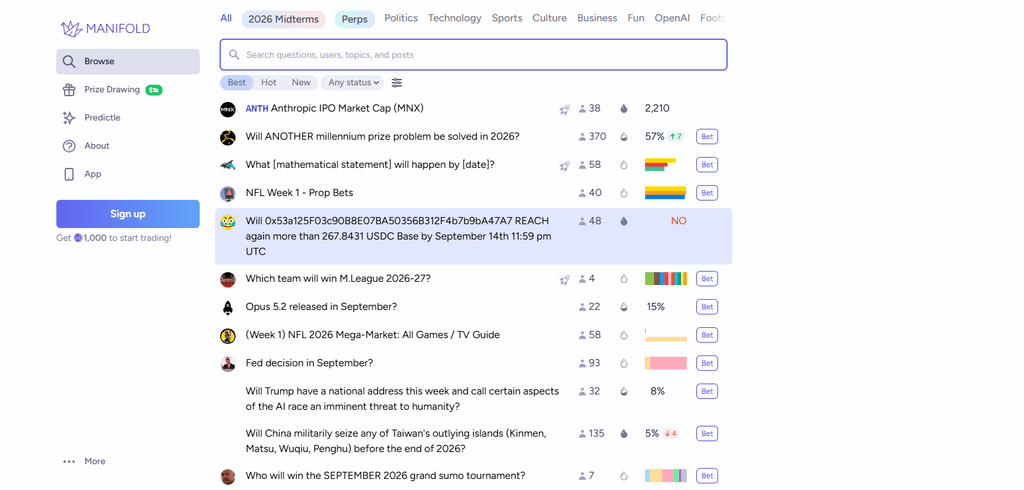Screen dimensions: 1024x490
Task: Open the App page link
Action: (x=128, y=174)
